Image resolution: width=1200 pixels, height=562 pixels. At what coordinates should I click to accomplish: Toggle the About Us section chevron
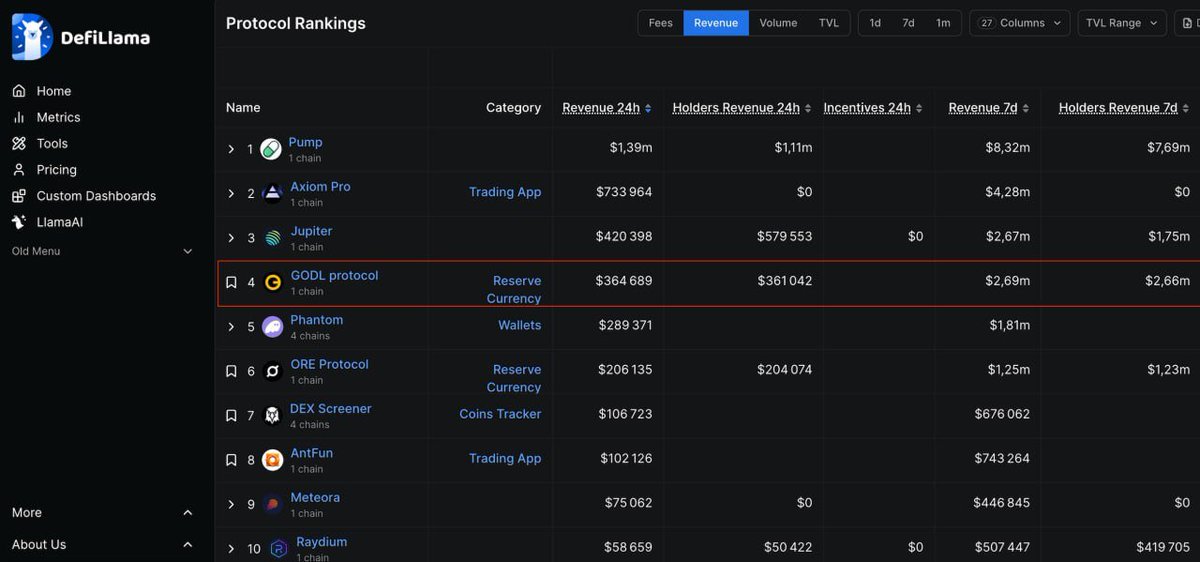click(x=187, y=545)
